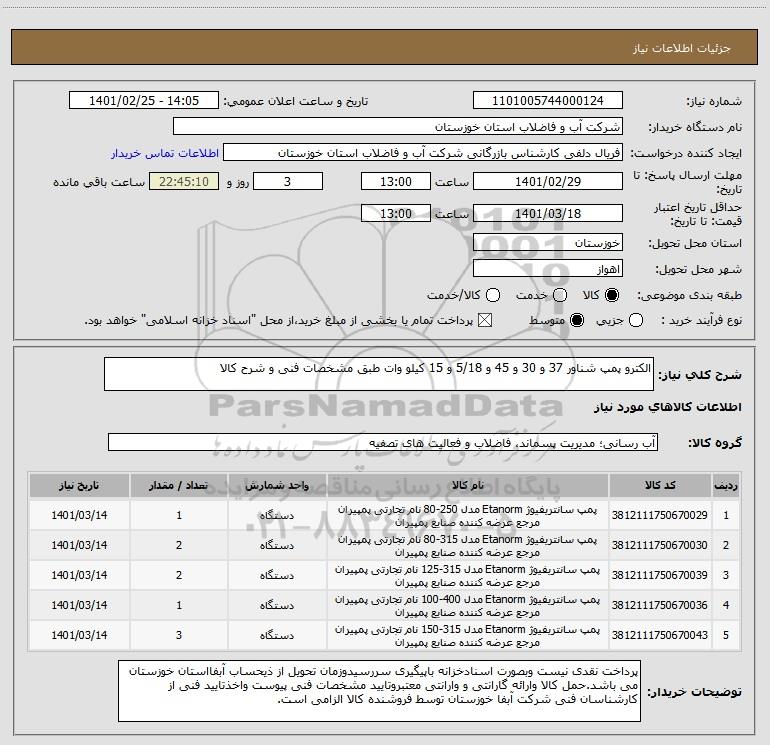Click the request creator field فریال دلفی
This screenshot has width=770, height=745.
pos(423,152)
